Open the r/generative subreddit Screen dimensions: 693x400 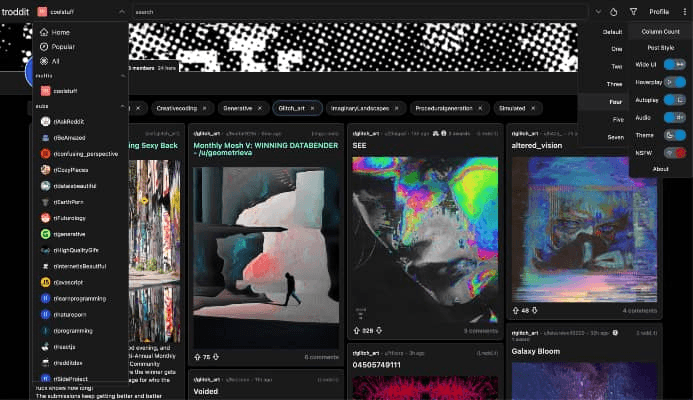tap(63, 234)
